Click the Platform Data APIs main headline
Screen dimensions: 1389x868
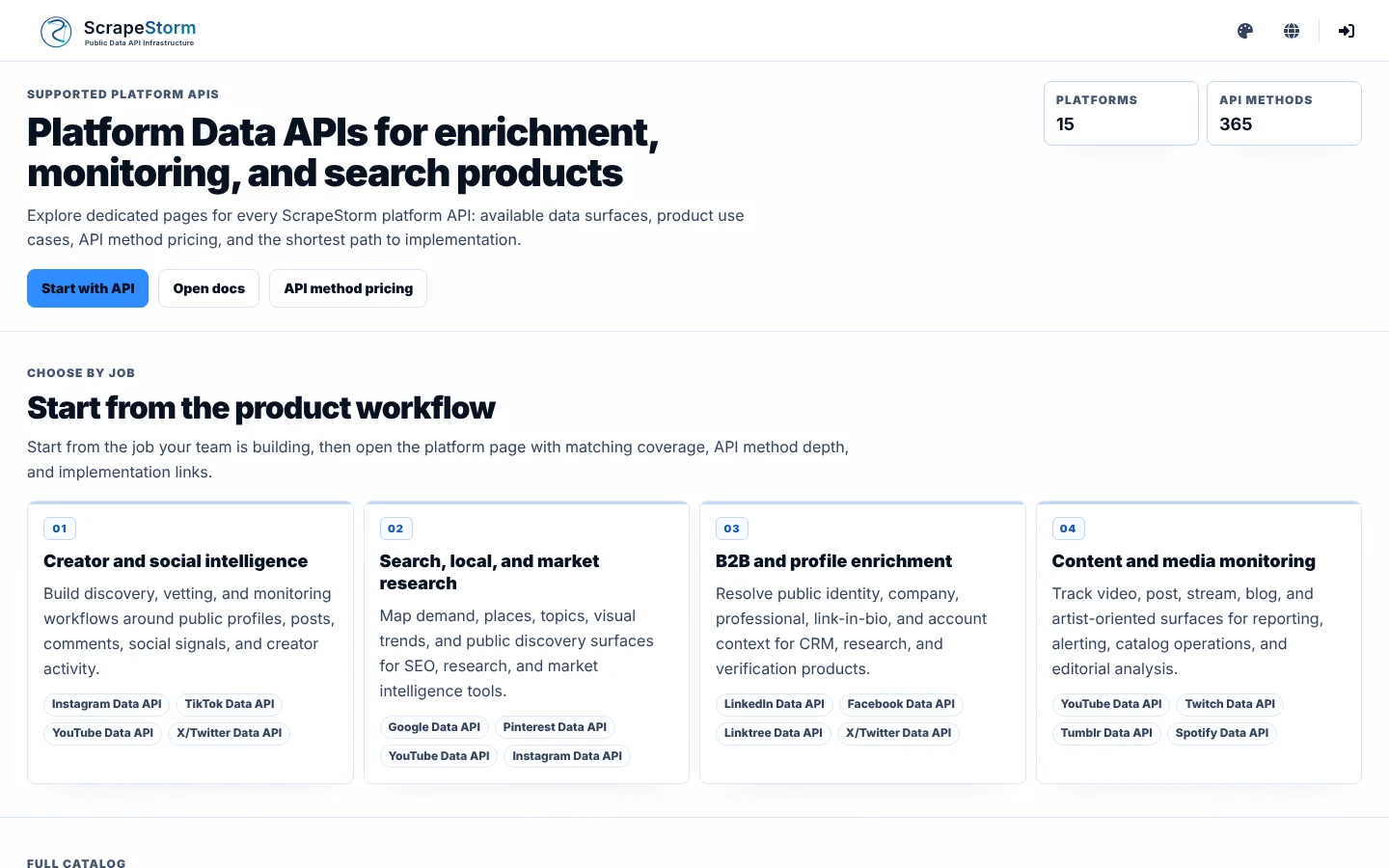pyautogui.click(x=342, y=152)
